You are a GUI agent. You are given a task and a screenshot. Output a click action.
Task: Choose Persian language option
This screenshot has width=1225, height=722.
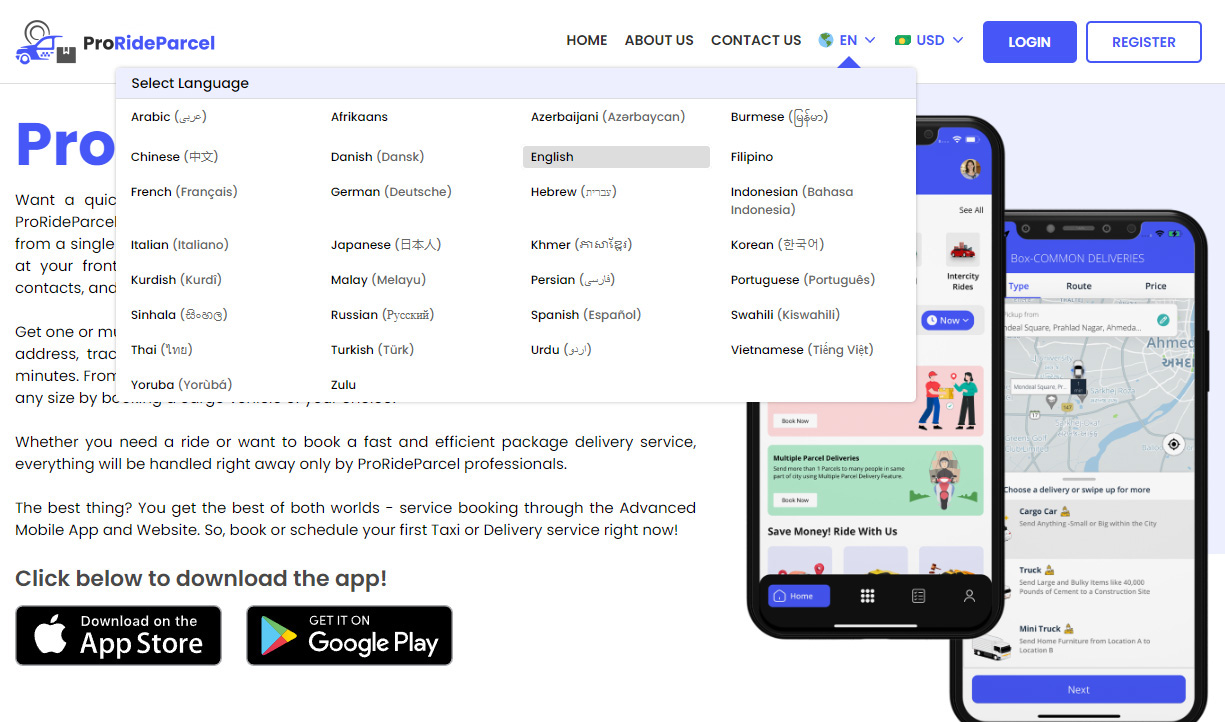pos(573,280)
